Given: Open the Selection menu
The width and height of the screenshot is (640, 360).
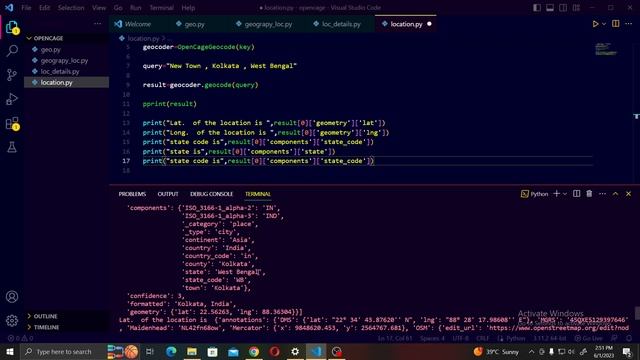Looking at the screenshot, I should 71,8.
